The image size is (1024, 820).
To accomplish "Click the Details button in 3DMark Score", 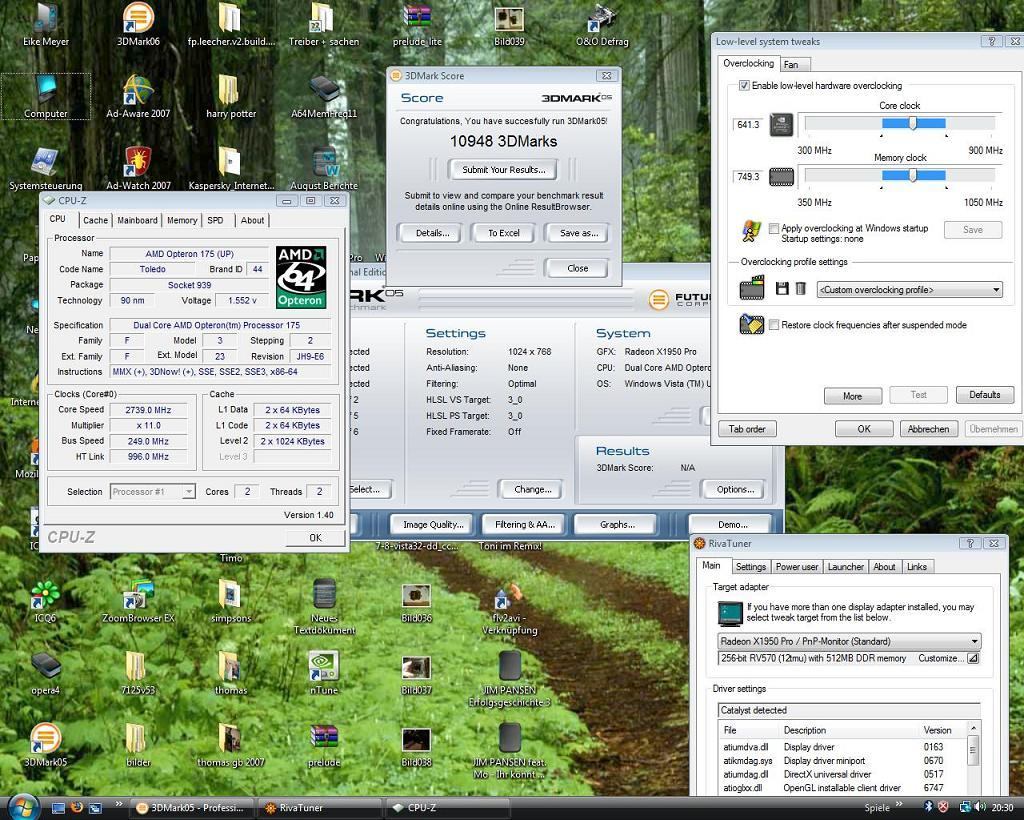I will coord(432,233).
